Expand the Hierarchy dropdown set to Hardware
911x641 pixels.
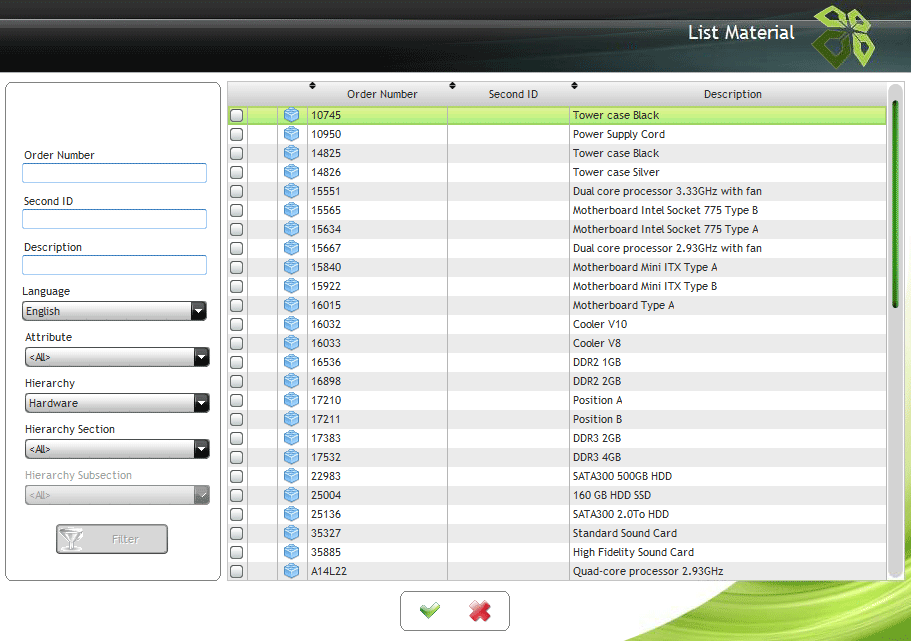tap(117, 403)
